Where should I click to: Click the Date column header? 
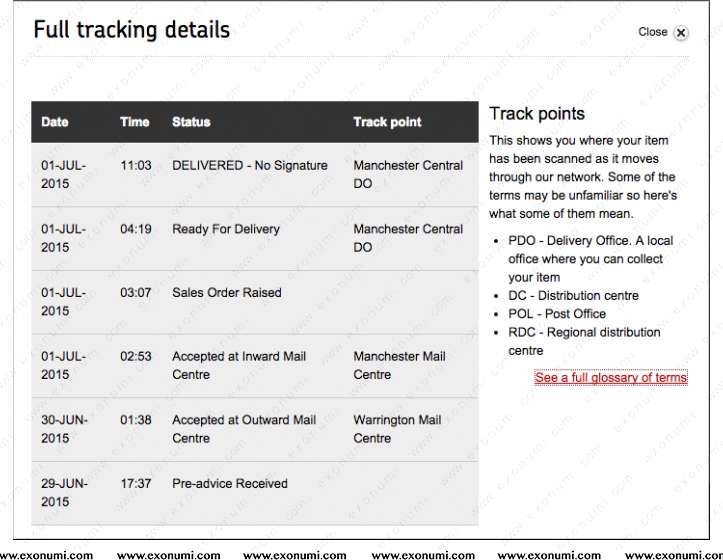(55, 122)
